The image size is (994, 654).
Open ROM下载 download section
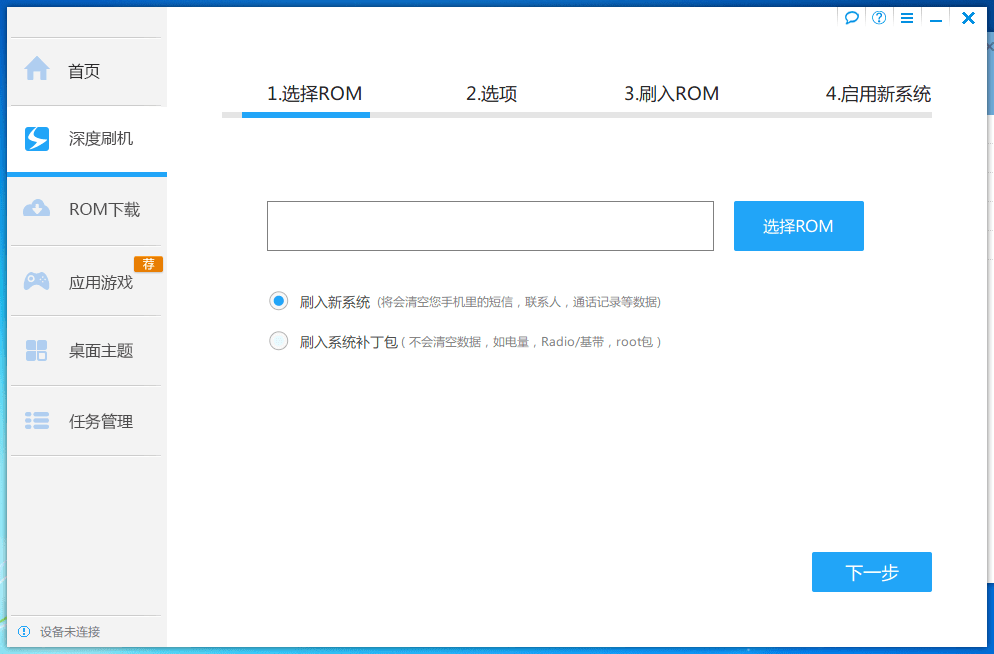pos(86,209)
